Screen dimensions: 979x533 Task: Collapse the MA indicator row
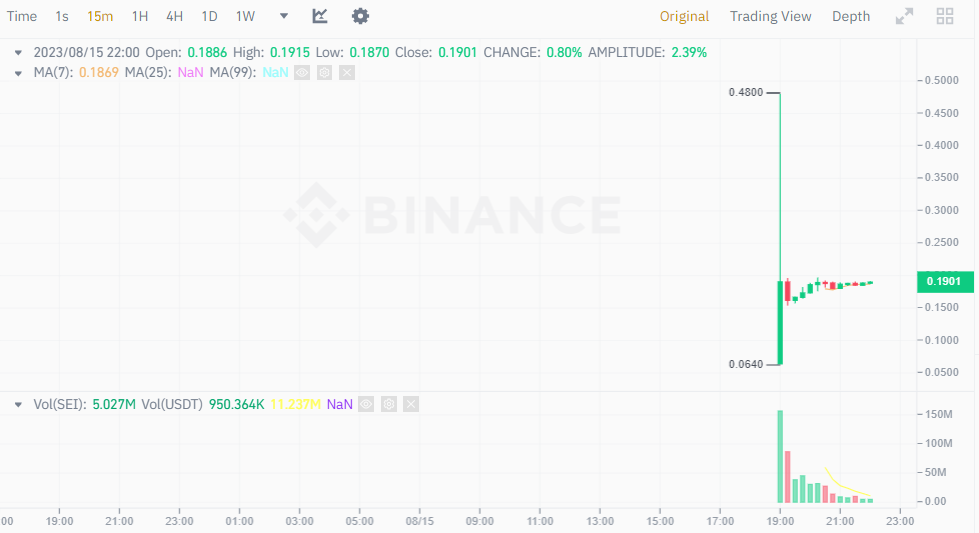(x=18, y=73)
